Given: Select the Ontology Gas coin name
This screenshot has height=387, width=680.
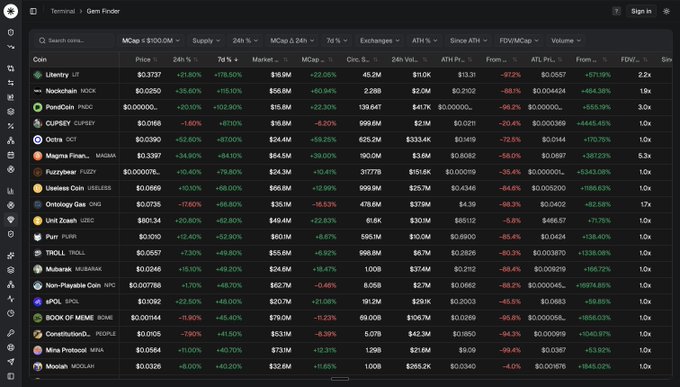Looking at the screenshot, I should point(65,204).
